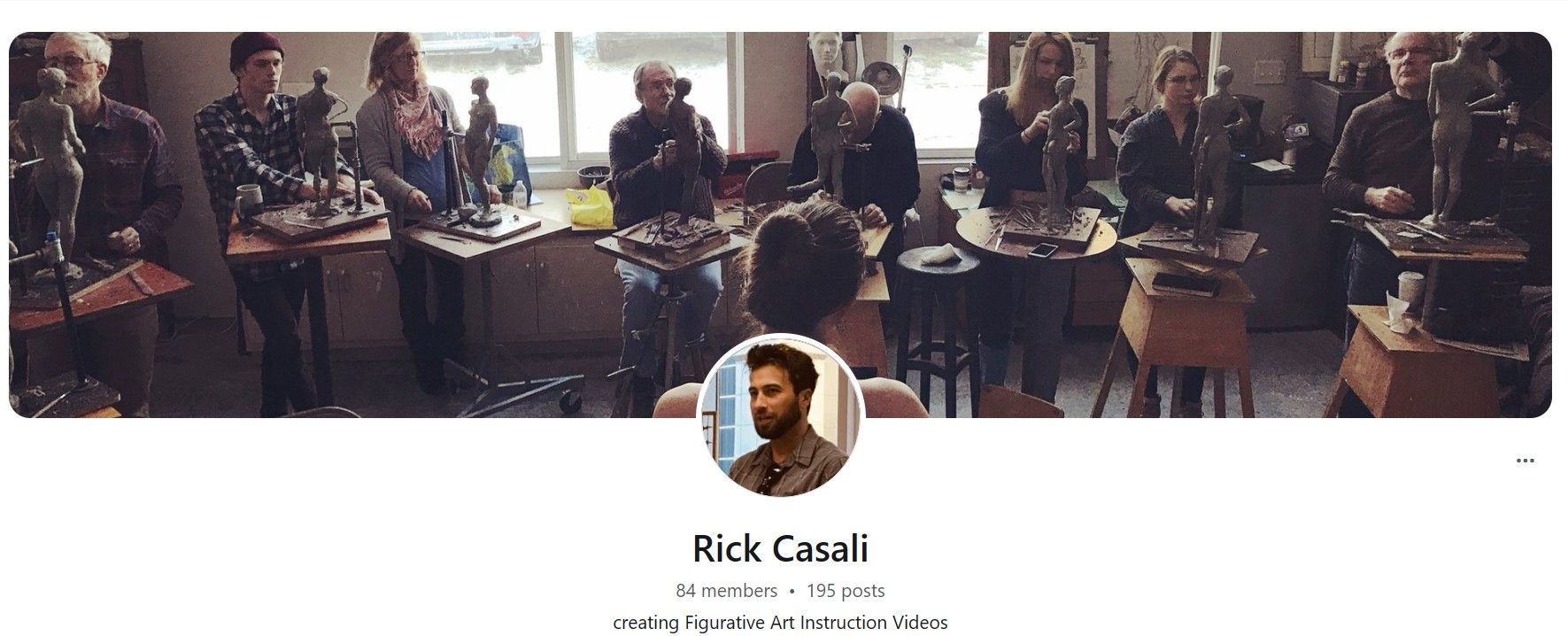Viewport: 1568px width, 636px height.
Task: Click the bullet separator between members and posts
Action: pos(792,591)
